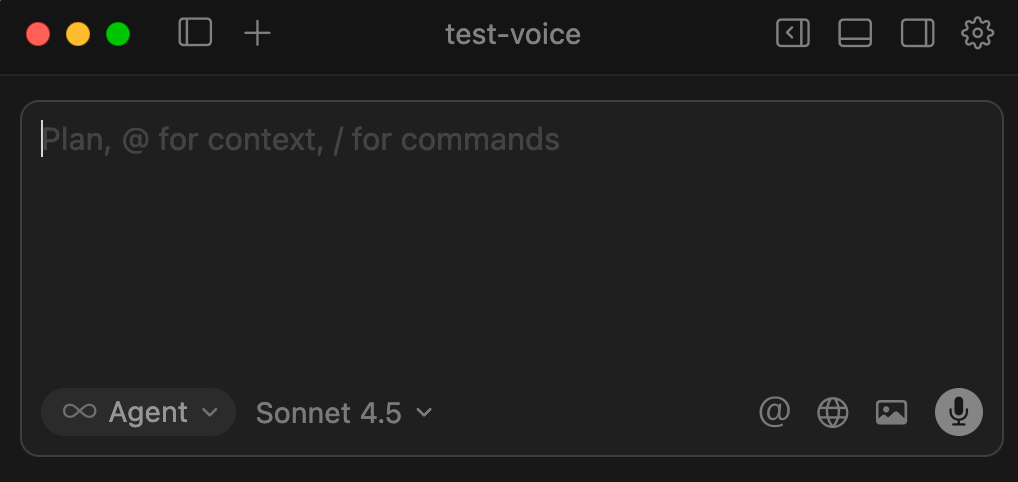Click the infinity icon in Agent pill
Viewport: 1018px width, 482px height.
79,412
